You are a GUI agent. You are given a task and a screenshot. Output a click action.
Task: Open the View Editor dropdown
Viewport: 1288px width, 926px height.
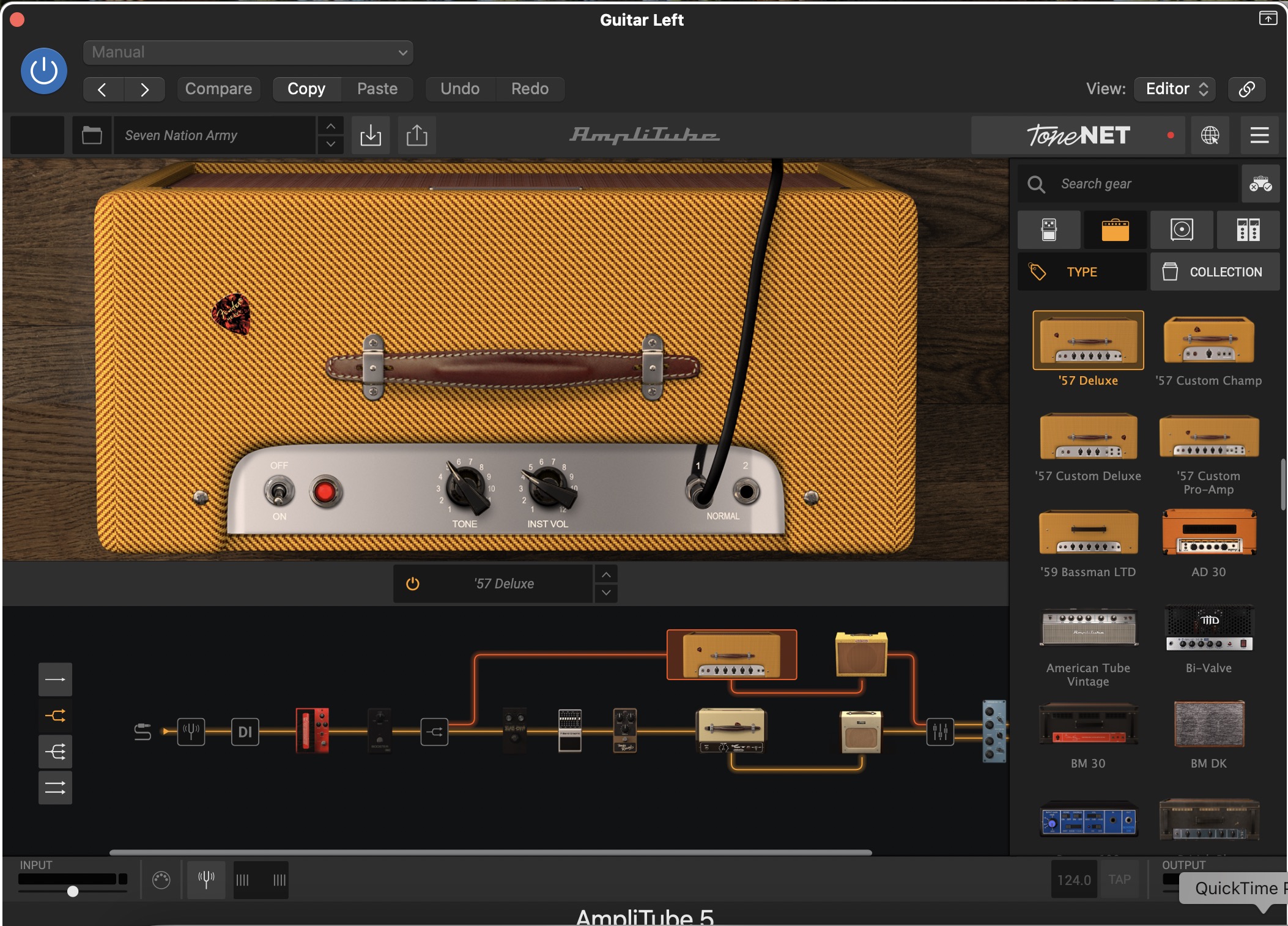(x=1175, y=89)
